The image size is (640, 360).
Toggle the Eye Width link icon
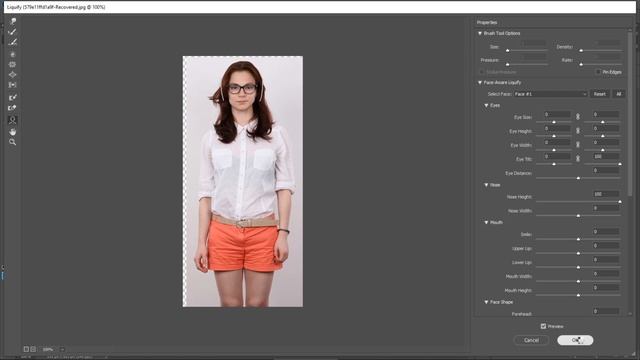578,145
